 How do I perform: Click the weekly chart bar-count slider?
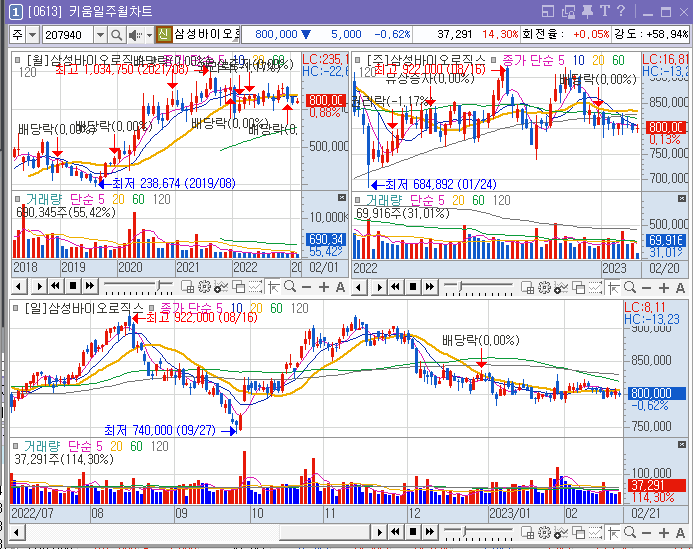click(x=479, y=288)
